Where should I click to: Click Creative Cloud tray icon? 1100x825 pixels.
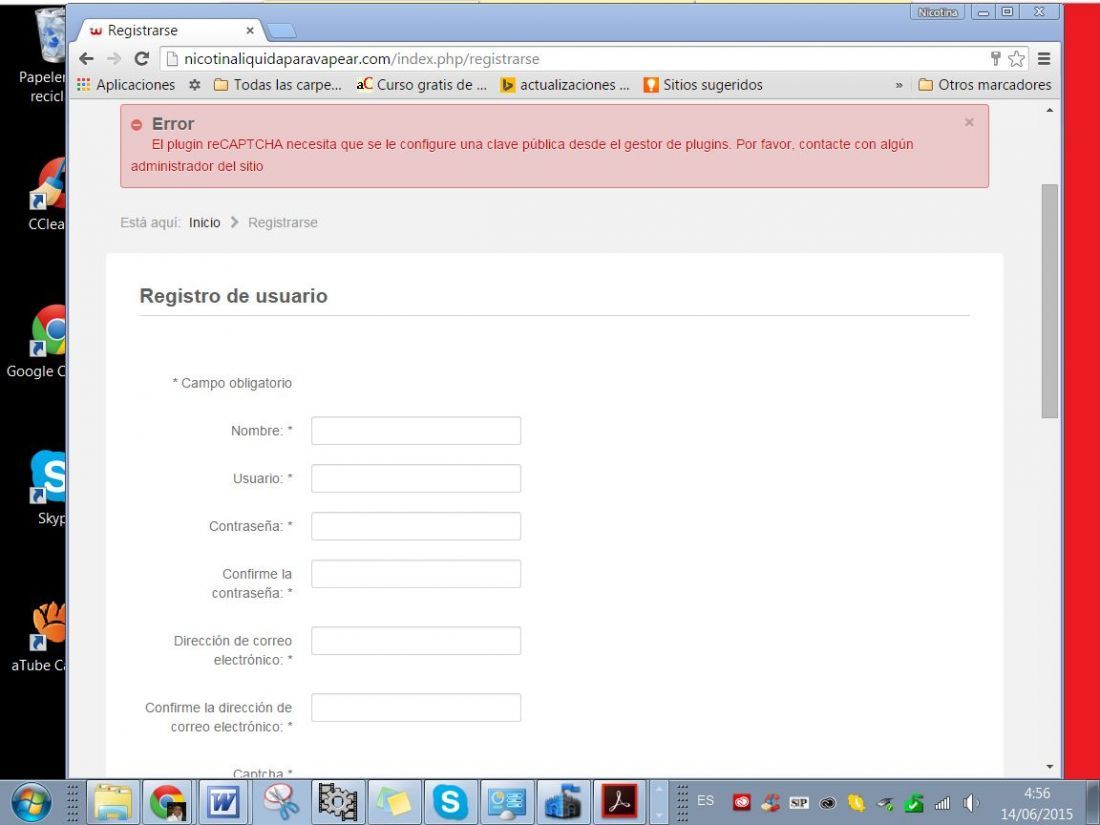tap(742, 803)
